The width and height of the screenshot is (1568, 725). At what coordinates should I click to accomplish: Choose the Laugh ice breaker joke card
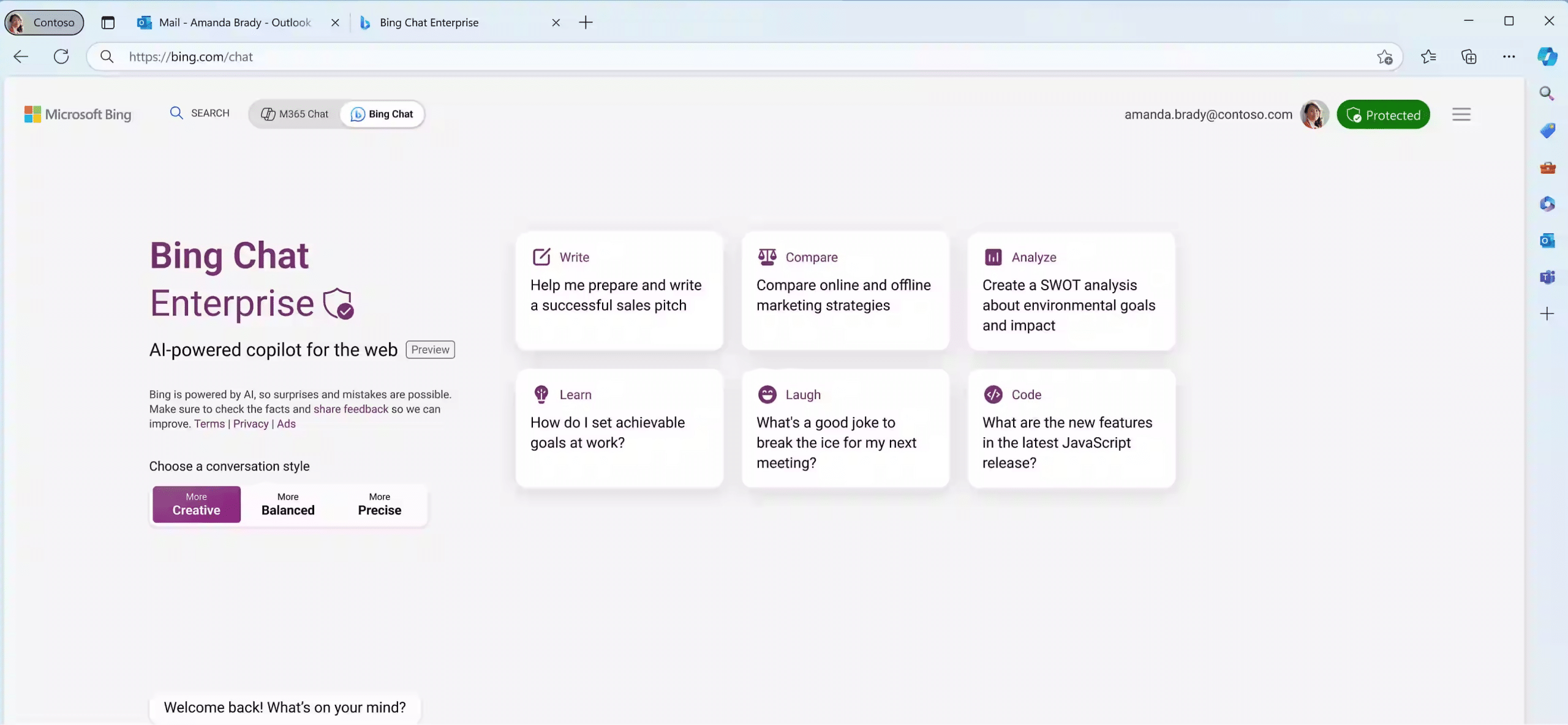845,429
